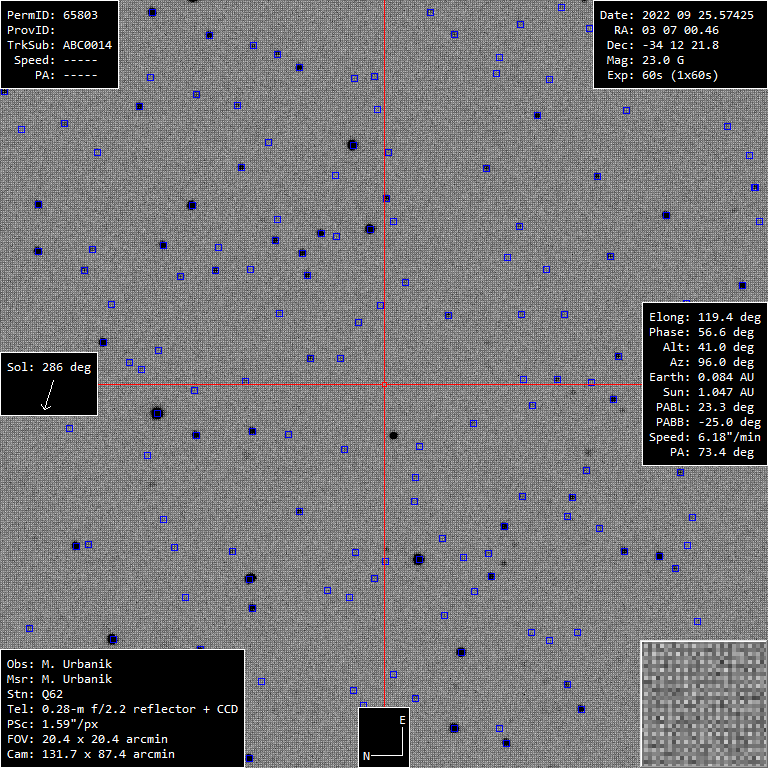The height and width of the screenshot is (768, 768).
Task: Open the zoomed target thumbnail in corner
Action: 703,703
